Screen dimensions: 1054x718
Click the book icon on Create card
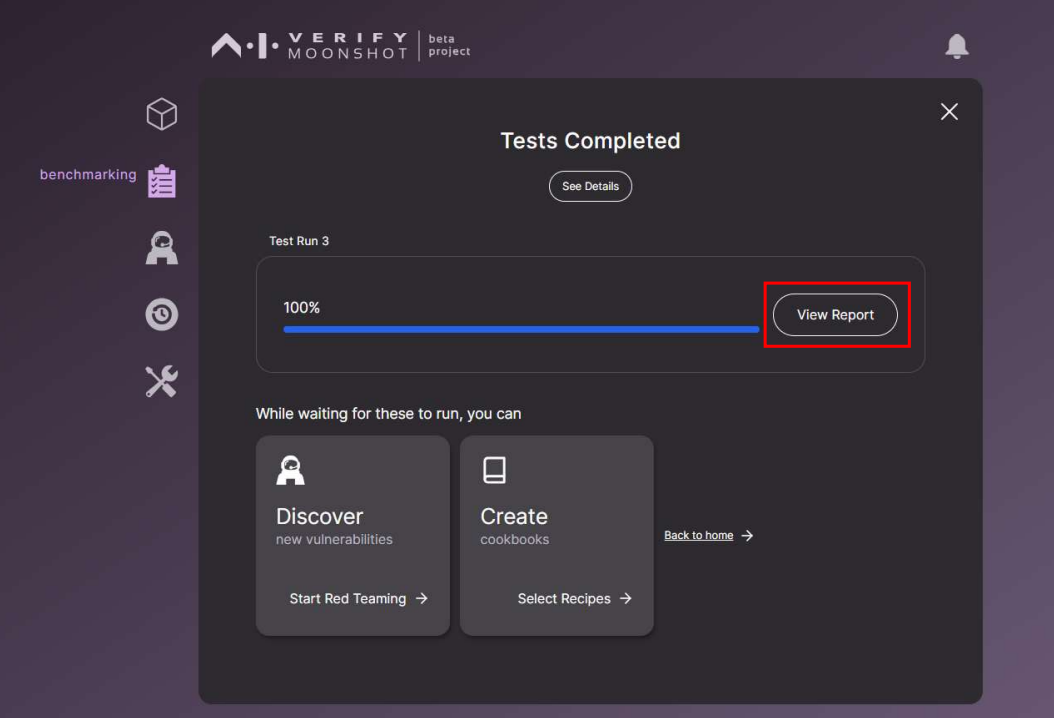coord(495,470)
